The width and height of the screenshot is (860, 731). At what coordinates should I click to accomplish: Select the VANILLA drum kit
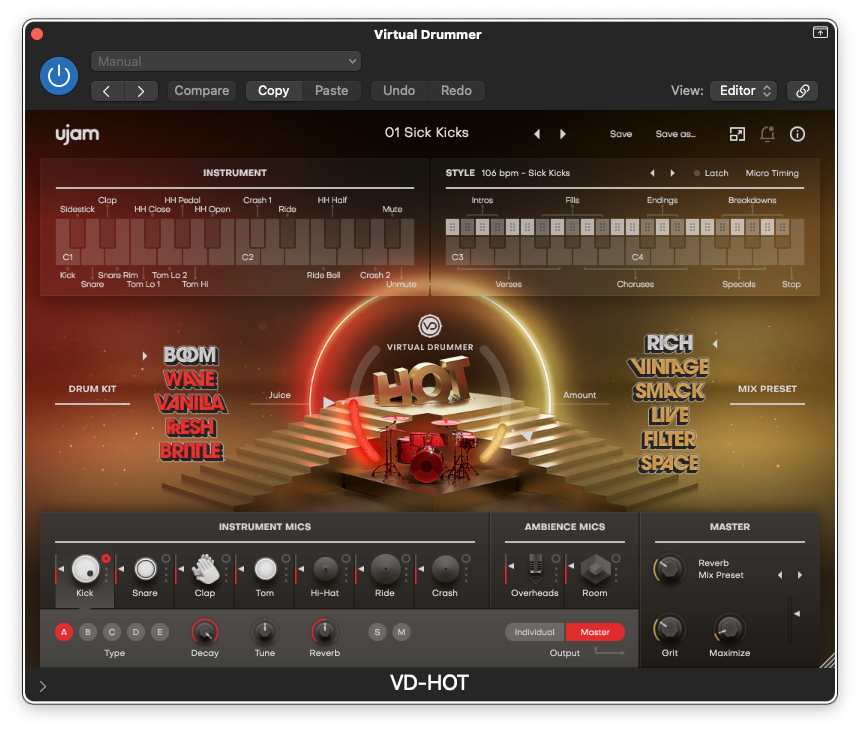191,403
